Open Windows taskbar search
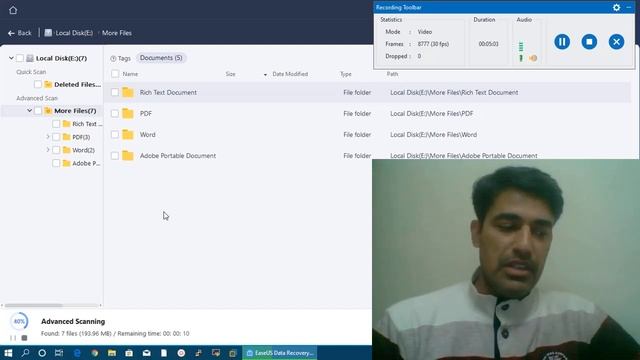 [x=25, y=353]
